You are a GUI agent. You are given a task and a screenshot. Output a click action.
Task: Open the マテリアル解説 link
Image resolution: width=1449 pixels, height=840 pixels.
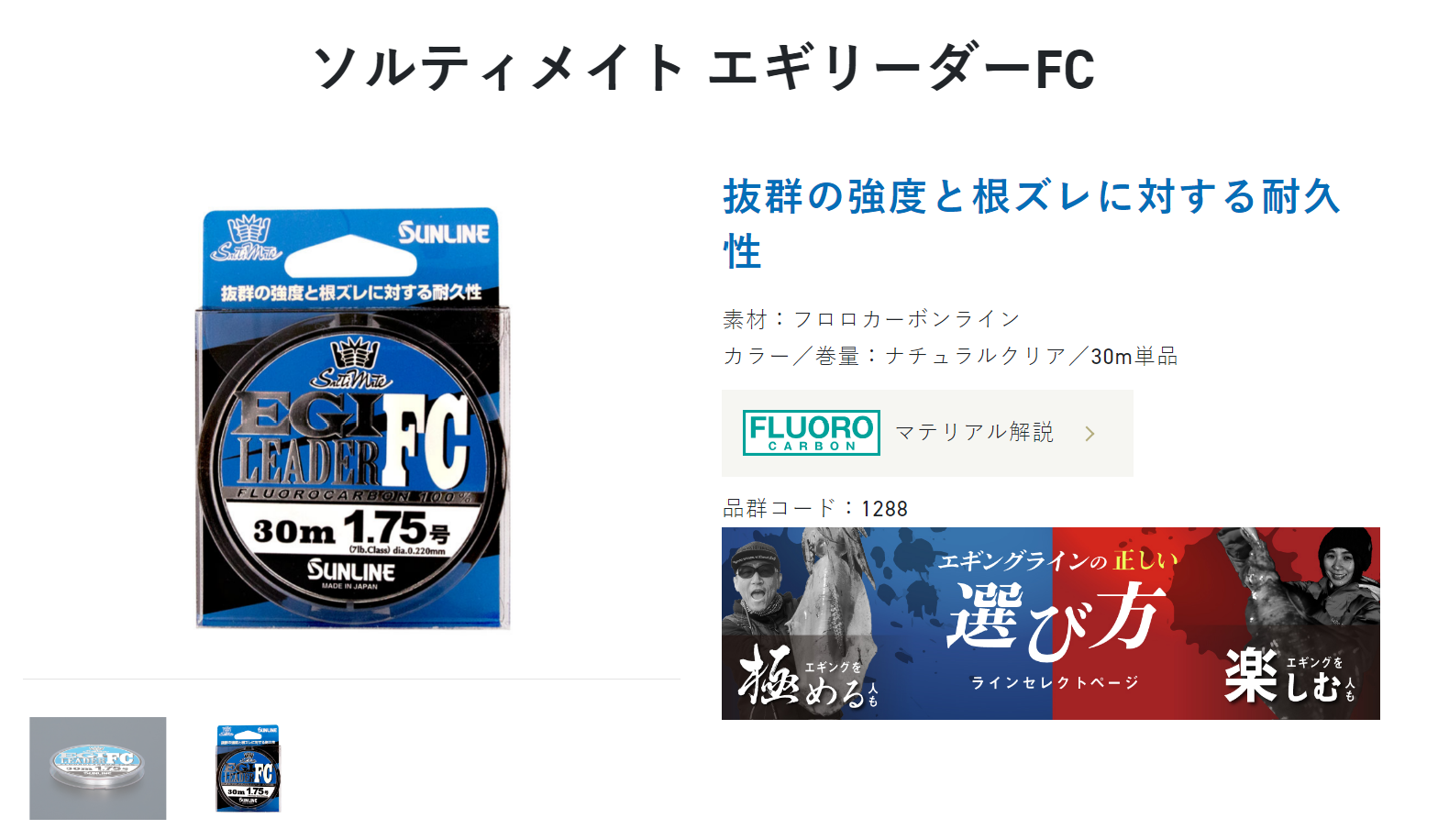[927, 433]
